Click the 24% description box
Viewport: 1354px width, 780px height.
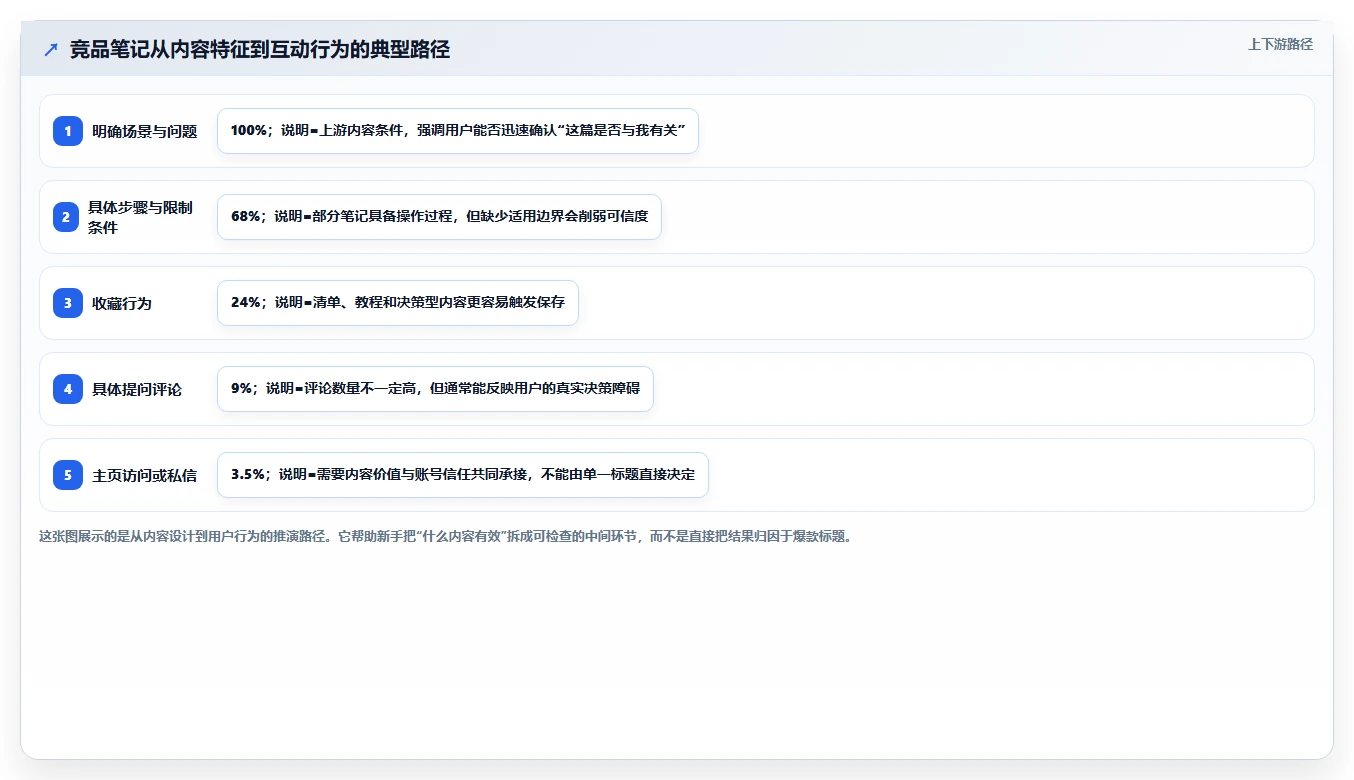pyautogui.click(x=398, y=303)
